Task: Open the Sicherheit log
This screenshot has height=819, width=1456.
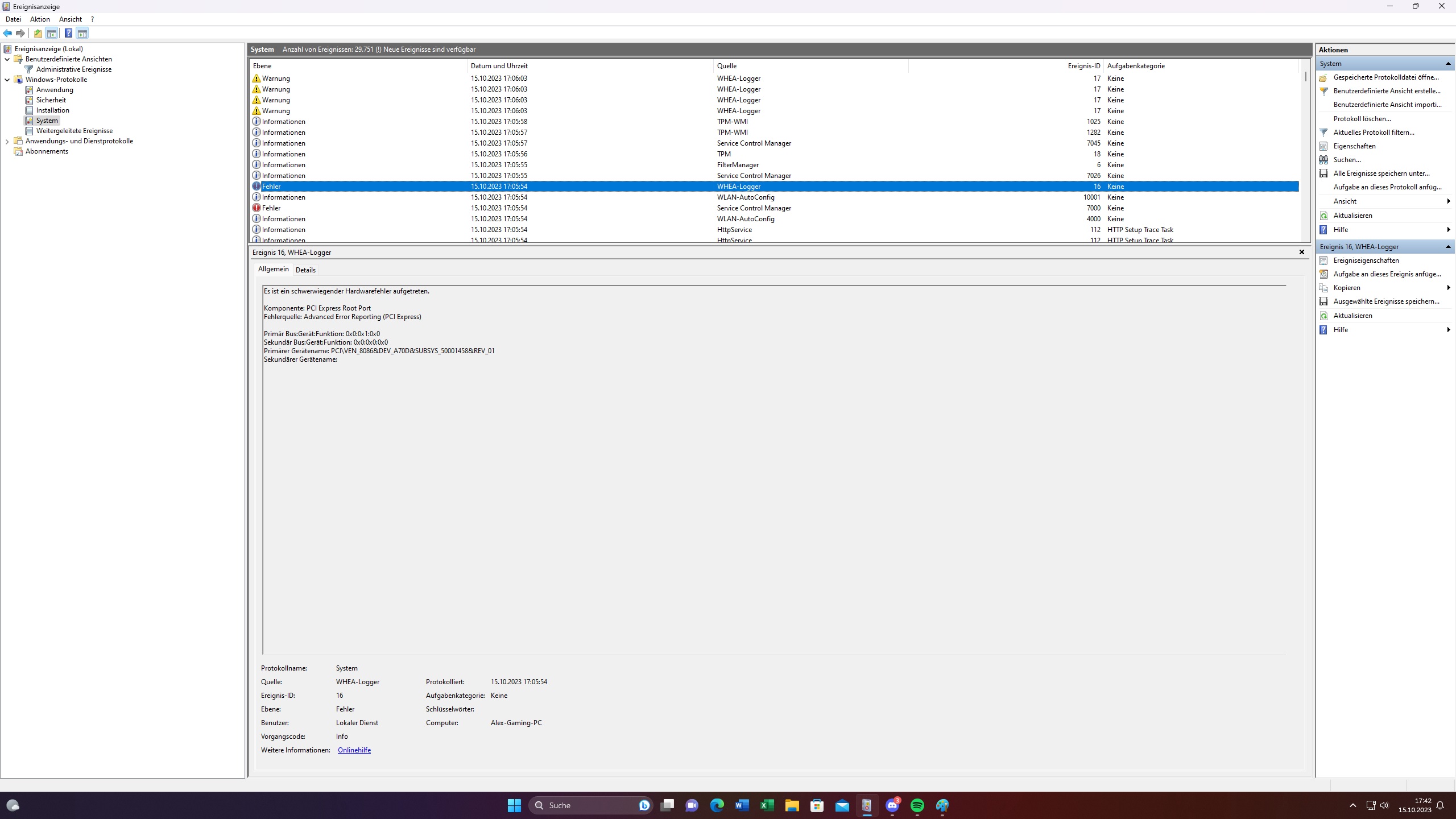Action: click(51, 100)
